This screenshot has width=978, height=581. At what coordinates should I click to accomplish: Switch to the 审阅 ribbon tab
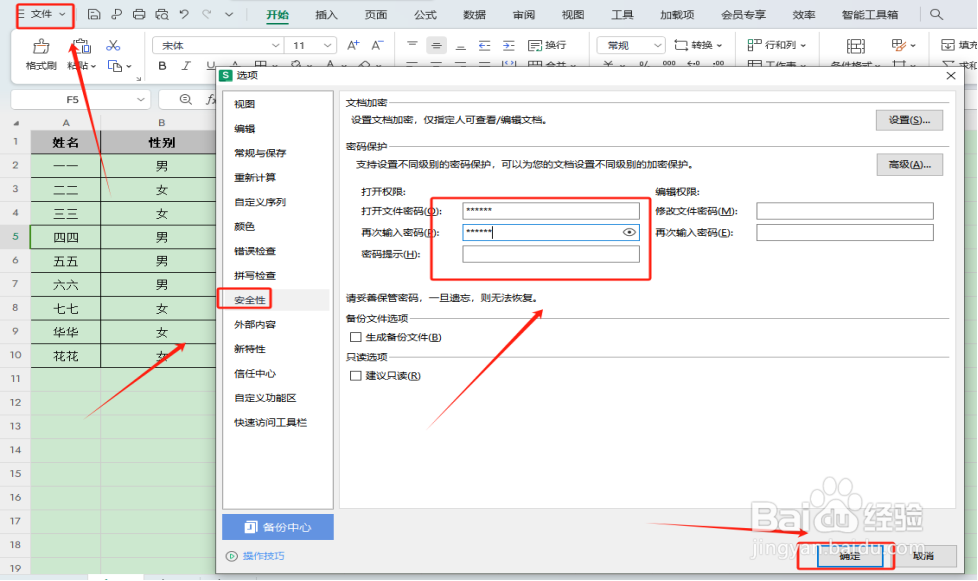tap(524, 14)
